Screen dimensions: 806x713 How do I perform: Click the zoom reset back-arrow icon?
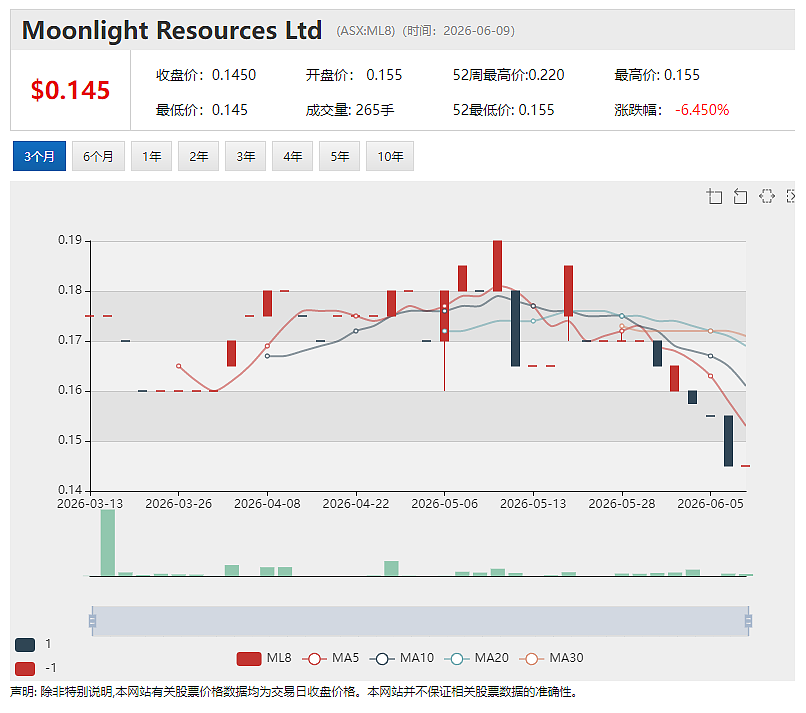pyautogui.click(x=740, y=196)
